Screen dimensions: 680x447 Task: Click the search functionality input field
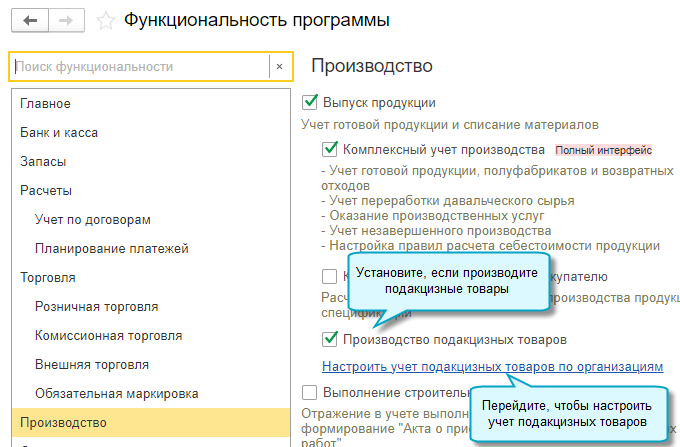[x=140, y=67]
